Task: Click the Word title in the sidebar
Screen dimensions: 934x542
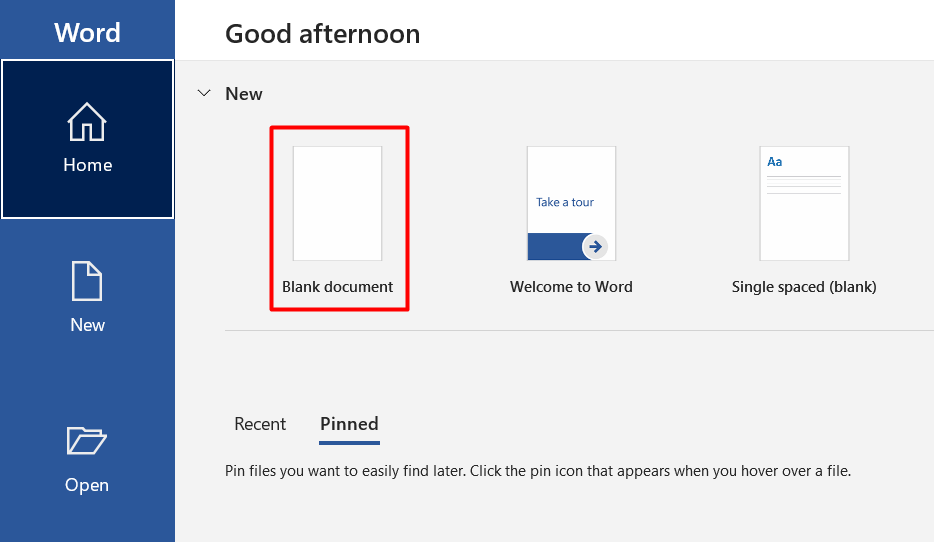Action: pos(87,32)
